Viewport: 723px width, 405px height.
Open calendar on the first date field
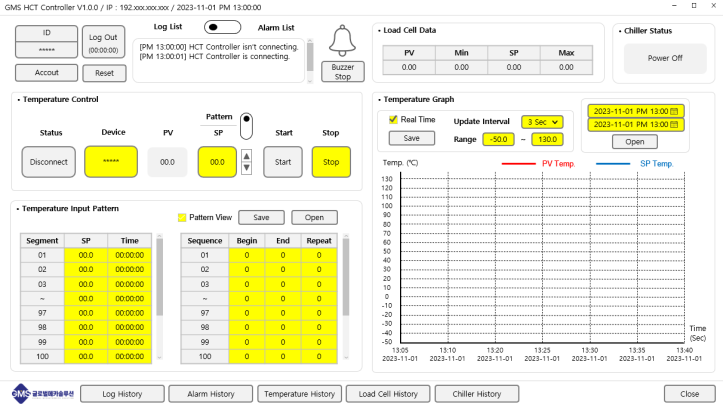pyautogui.click(x=675, y=110)
